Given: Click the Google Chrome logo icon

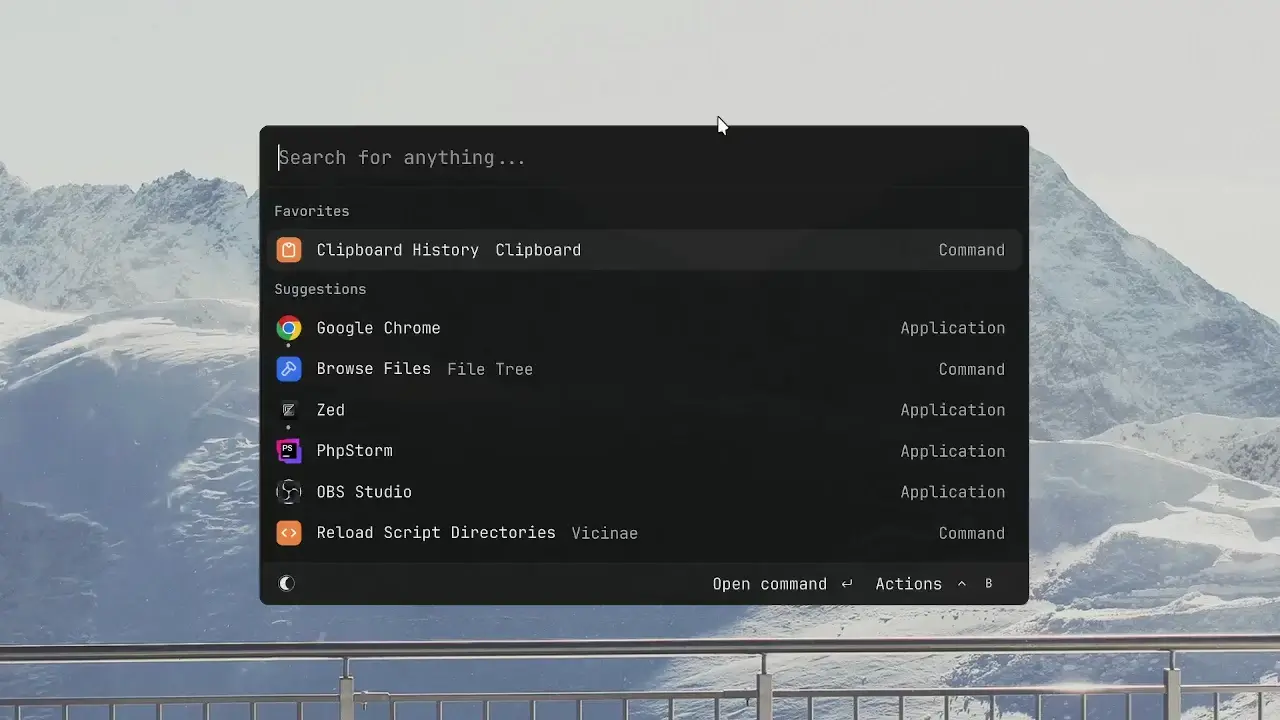Looking at the screenshot, I should point(288,328).
